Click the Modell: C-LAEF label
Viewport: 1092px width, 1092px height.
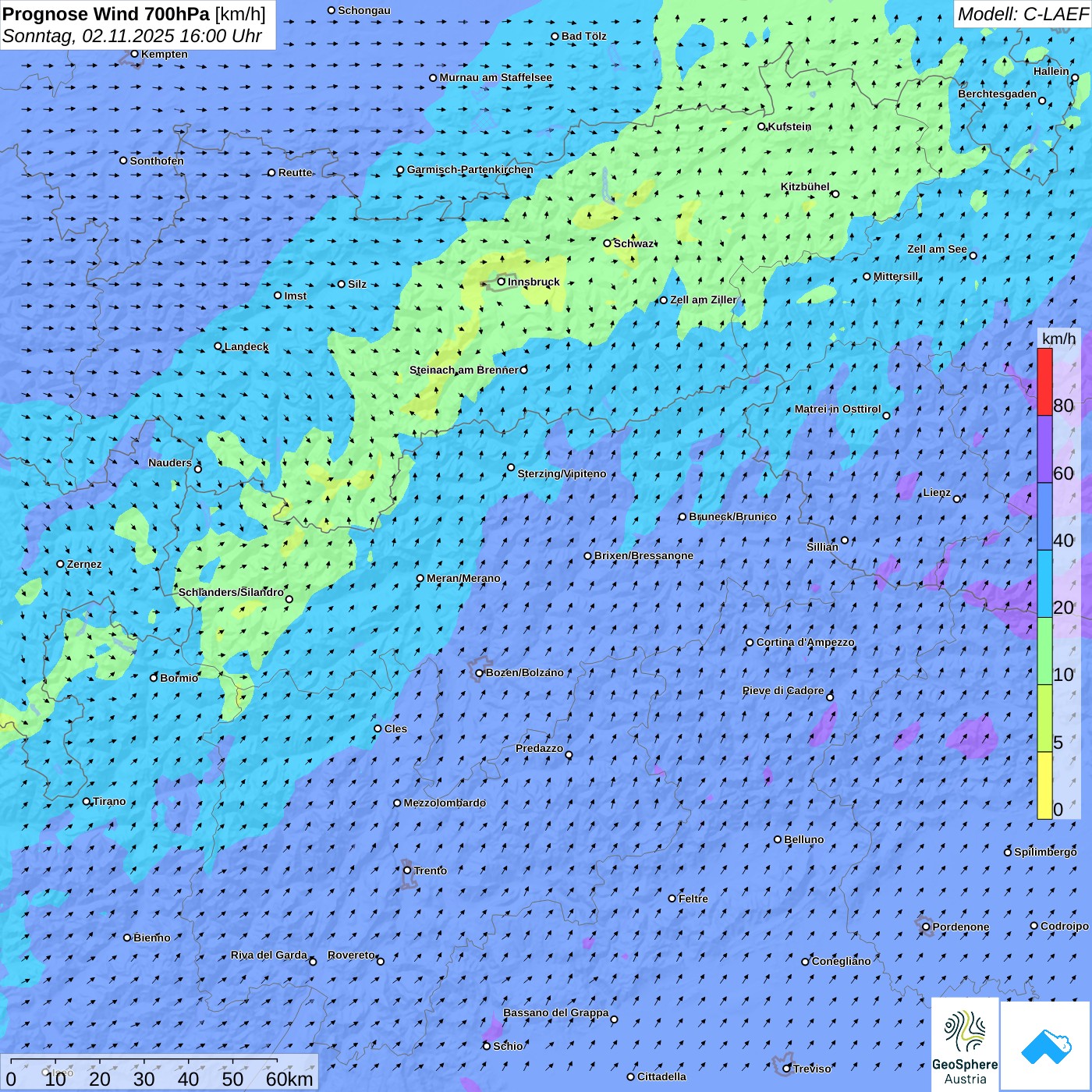click(x=1023, y=14)
